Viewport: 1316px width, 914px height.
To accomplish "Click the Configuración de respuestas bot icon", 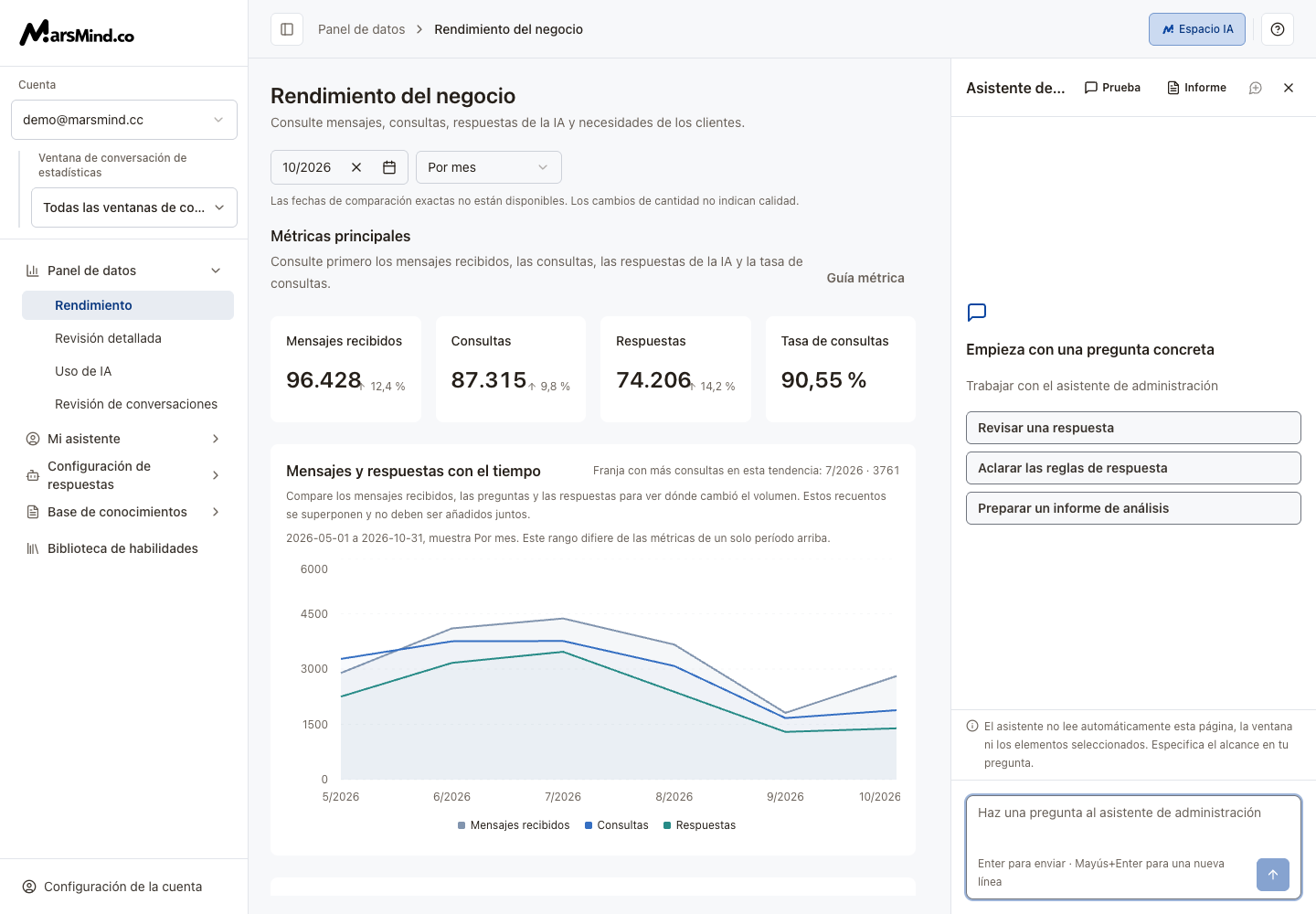I will 33,475.
